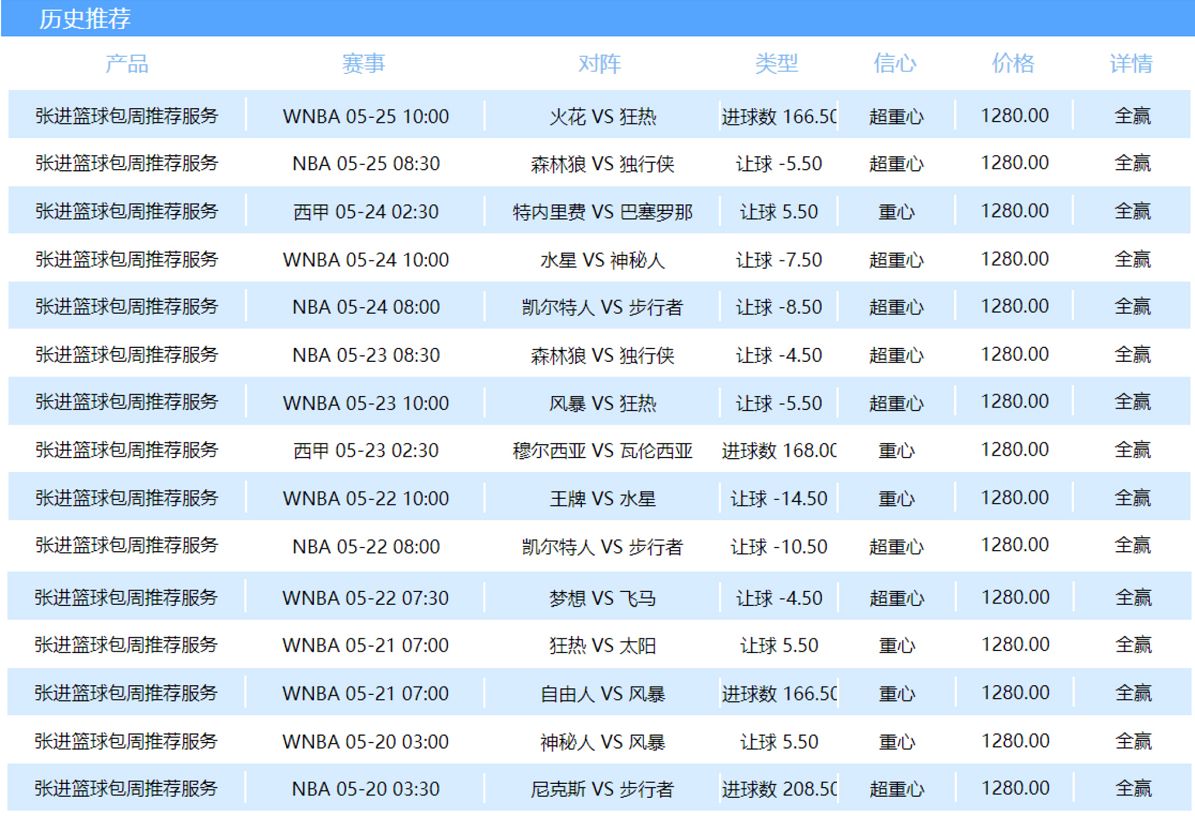Select the 特内里费 VS 巴塞罗那 matchup
The image size is (1195, 816).
tap(603, 212)
